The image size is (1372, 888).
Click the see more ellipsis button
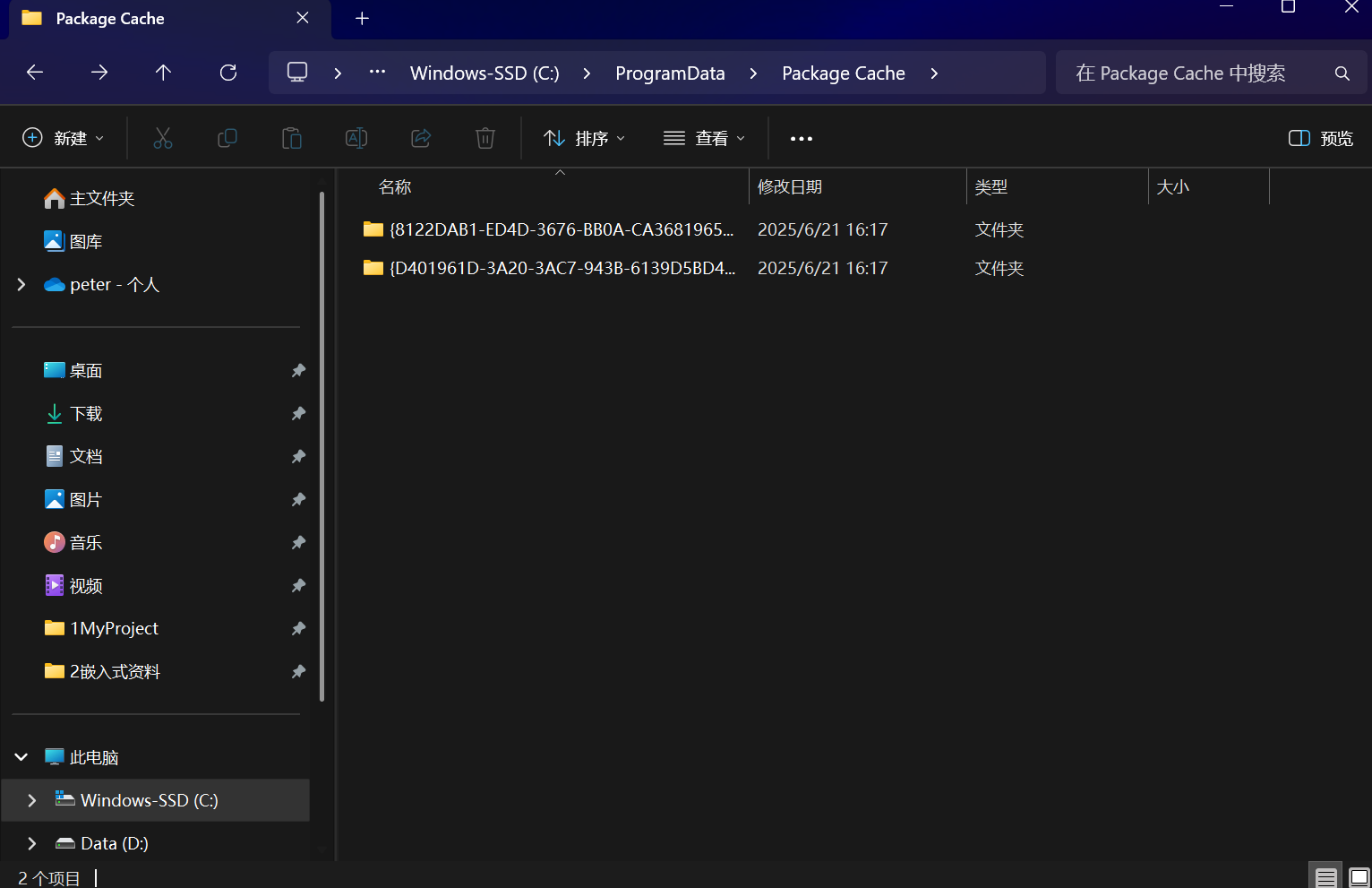(x=801, y=138)
